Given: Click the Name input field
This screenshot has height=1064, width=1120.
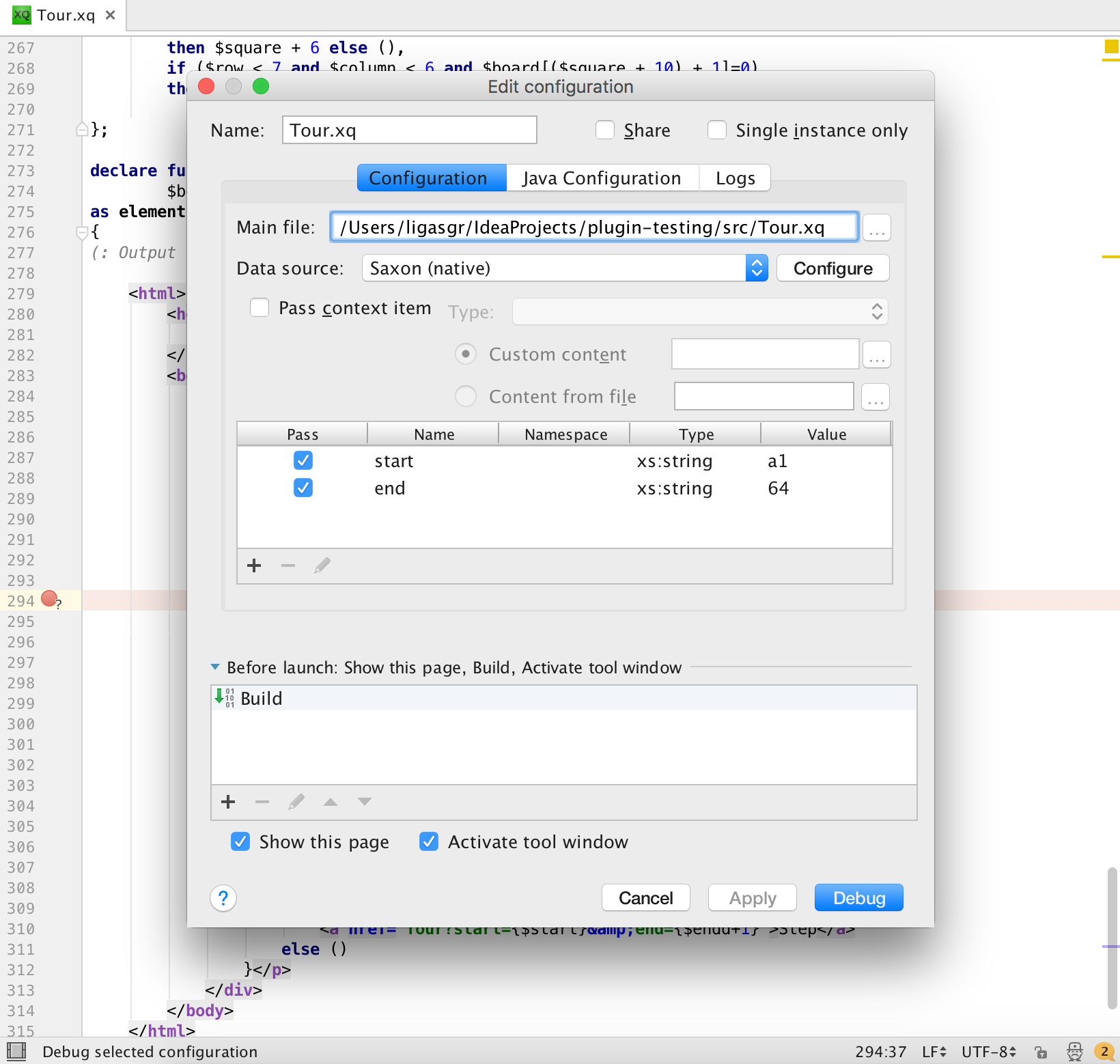Looking at the screenshot, I should pos(410,130).
